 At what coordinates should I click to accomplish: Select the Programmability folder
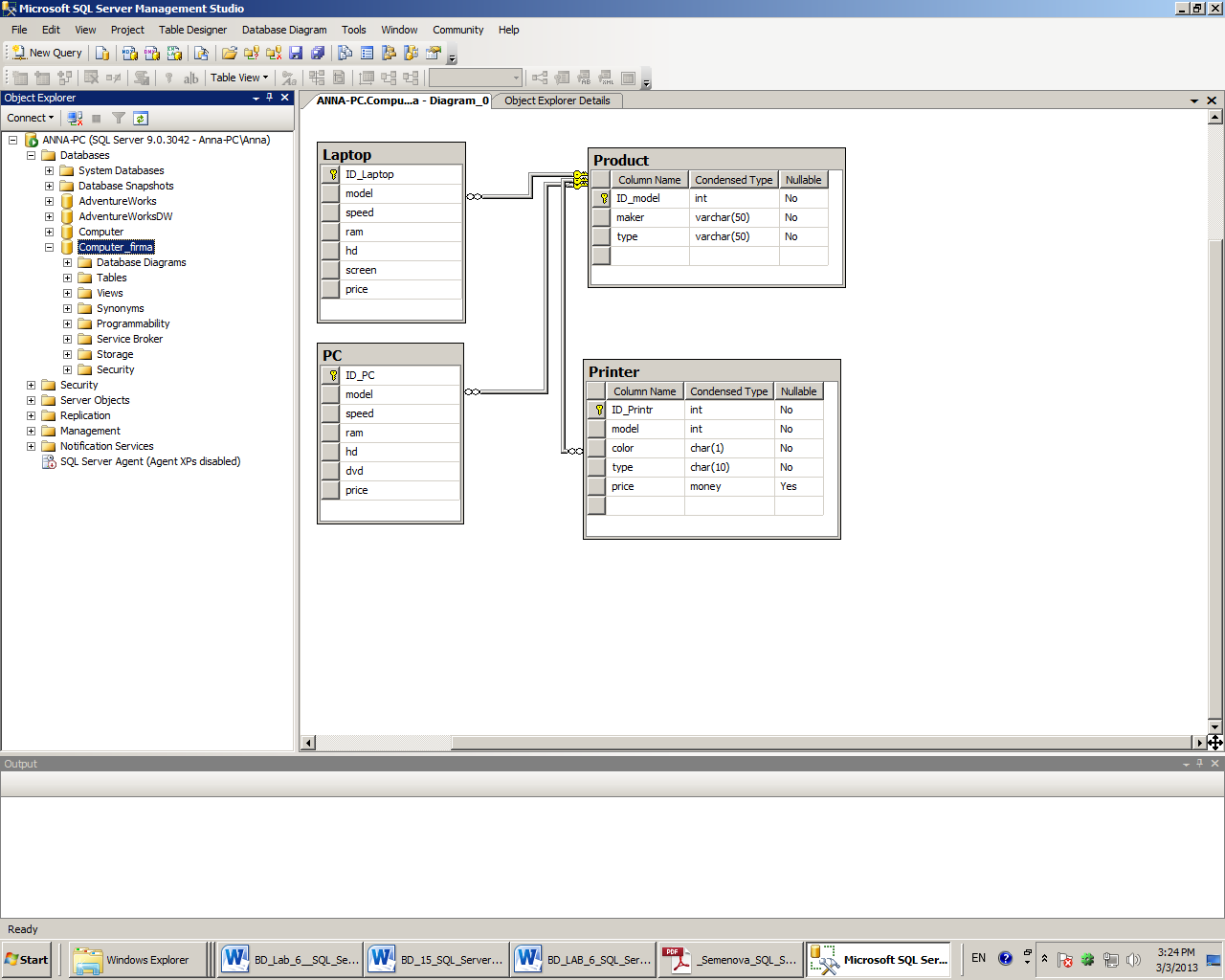133,323
